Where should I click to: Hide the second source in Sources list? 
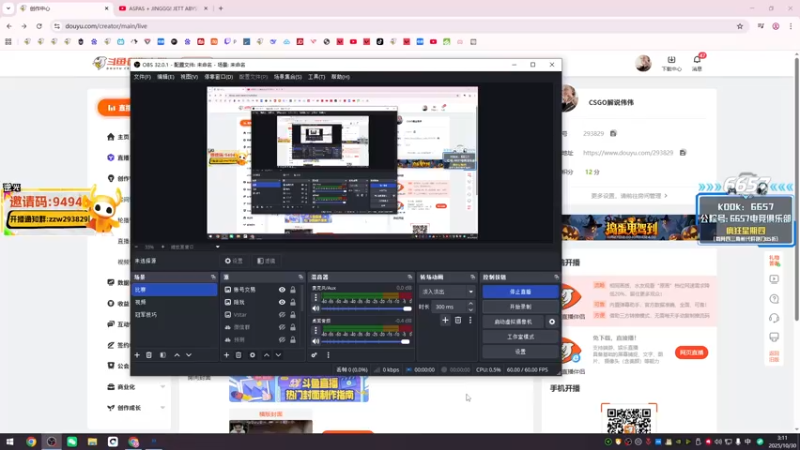pyautogui.click(x=282, y=302)
